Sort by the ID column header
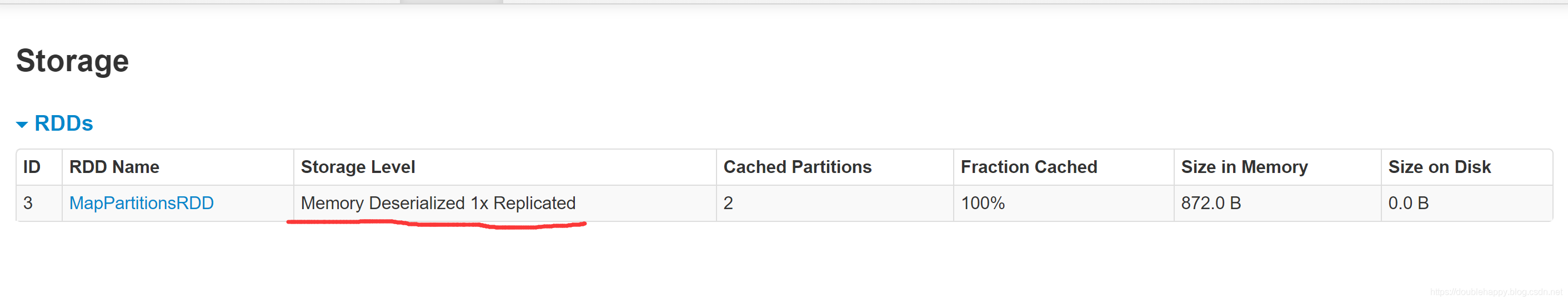This screenshot has width=1568, height=302. (x=32, y=167)
